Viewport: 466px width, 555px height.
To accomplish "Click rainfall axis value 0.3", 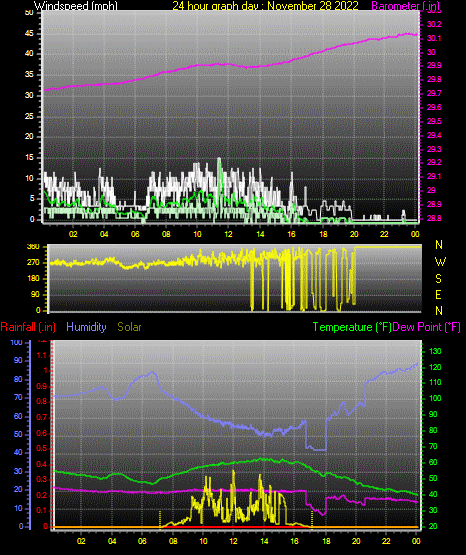I will click(42, 480).
